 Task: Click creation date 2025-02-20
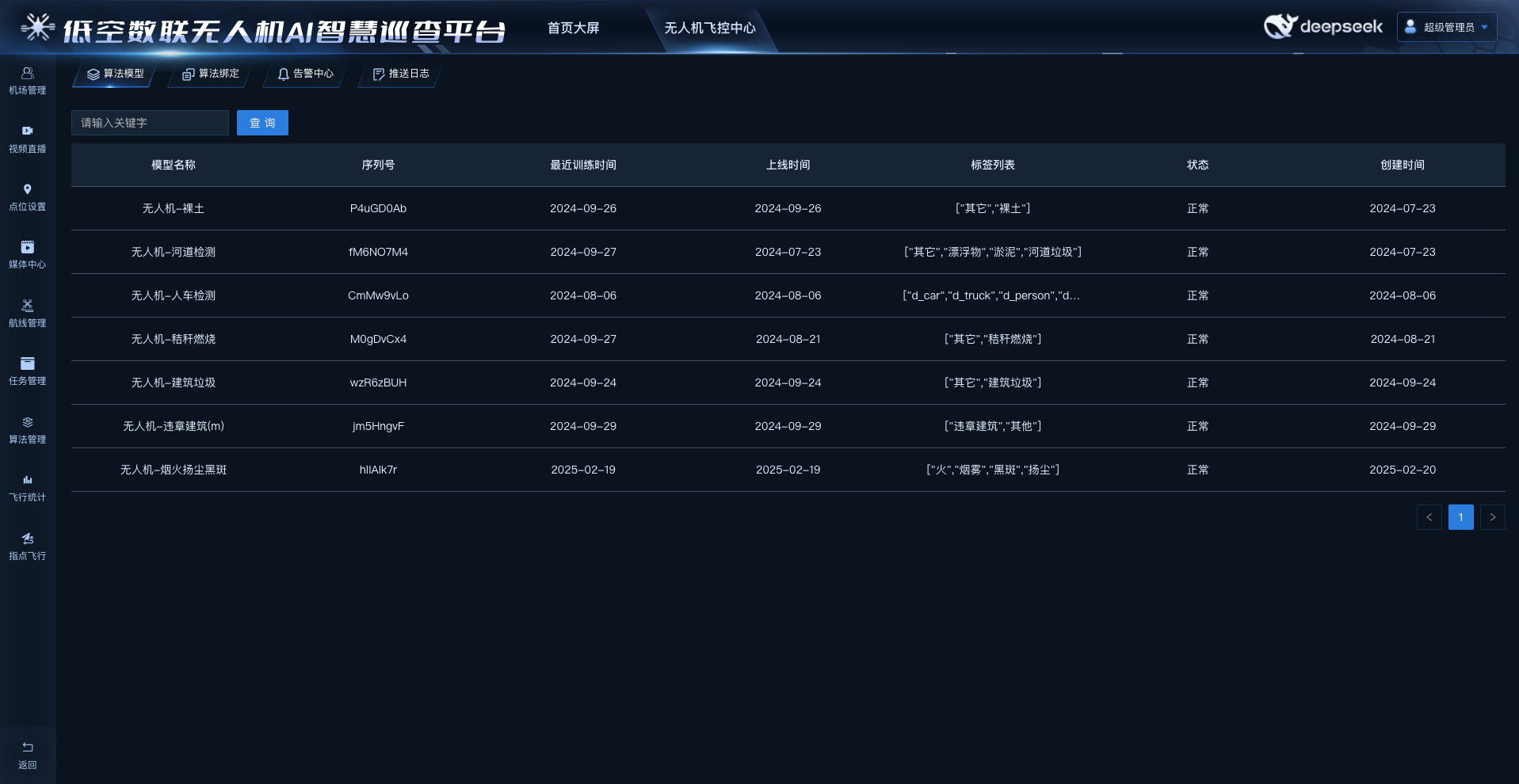pos(1403,470)
